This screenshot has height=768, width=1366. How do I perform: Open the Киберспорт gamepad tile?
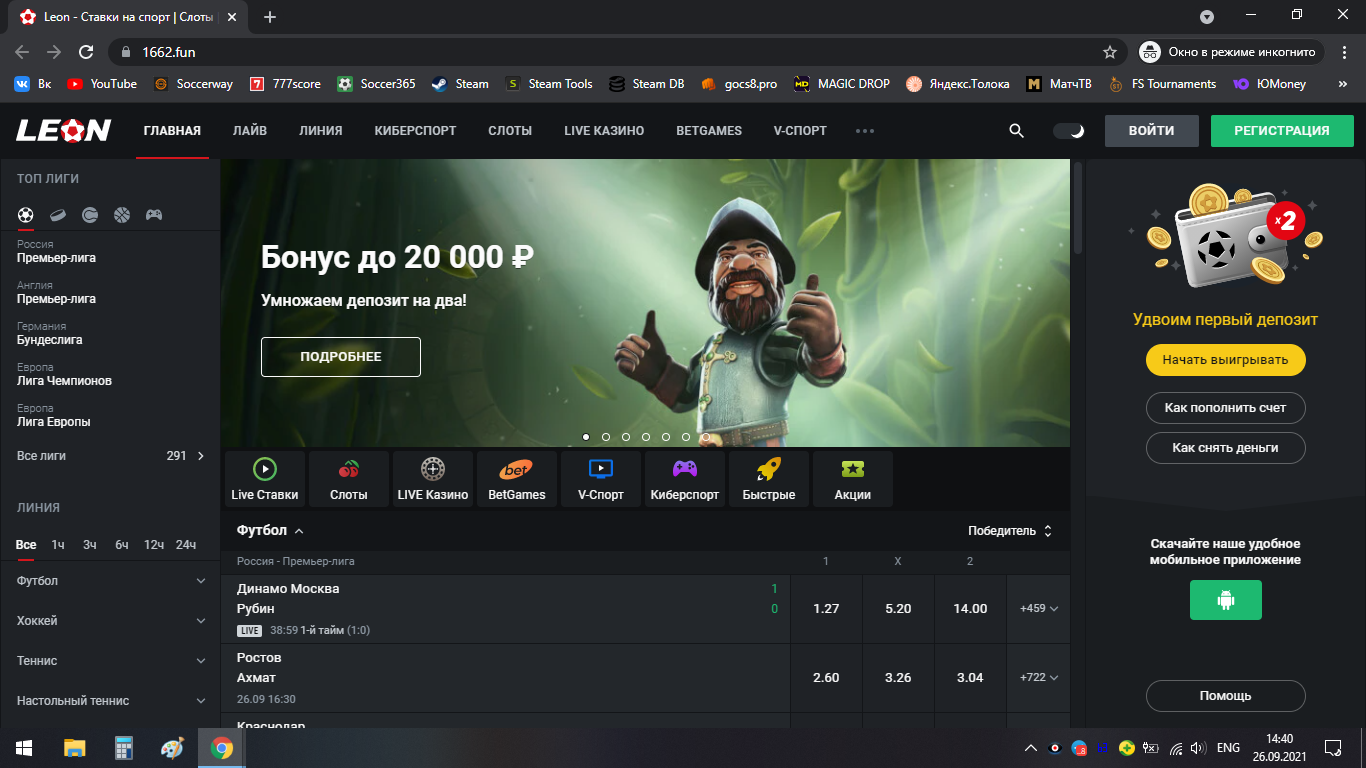coord(685,479)
